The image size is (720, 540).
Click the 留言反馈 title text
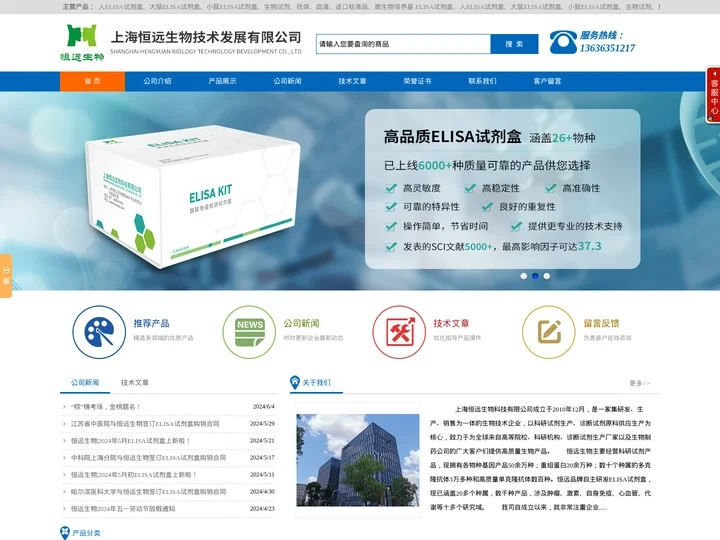click(x=602, y=323)
